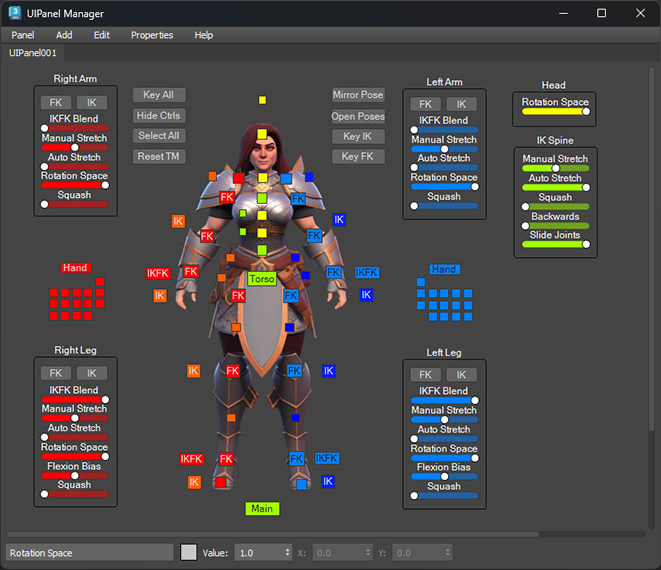Switch Right Leg to FK mode
The width and height of the screenshot is (661, 570).
click(56, 373)
